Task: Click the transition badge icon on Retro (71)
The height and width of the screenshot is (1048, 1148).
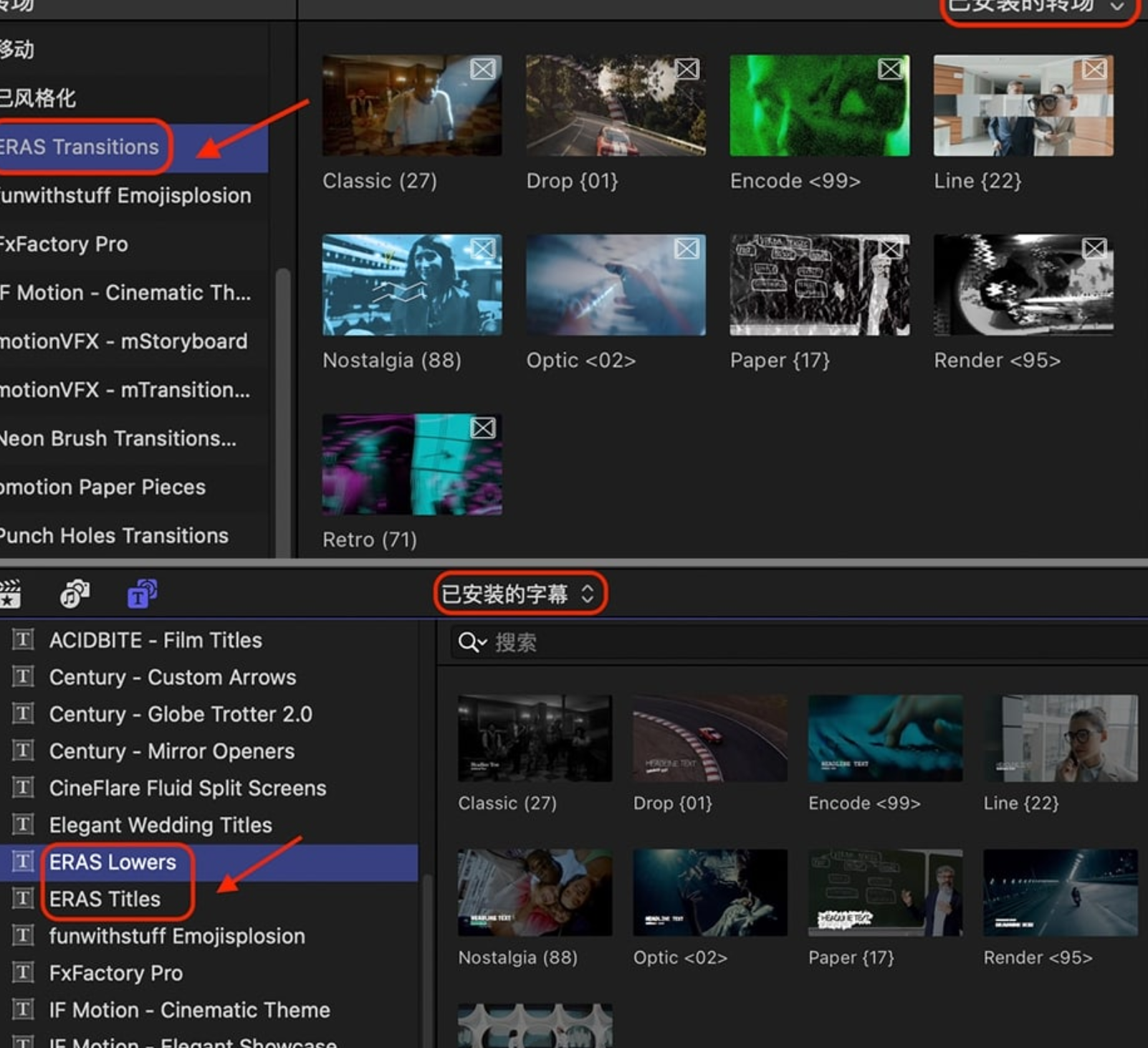Action: pyautogui.click(x=483, y=428)
